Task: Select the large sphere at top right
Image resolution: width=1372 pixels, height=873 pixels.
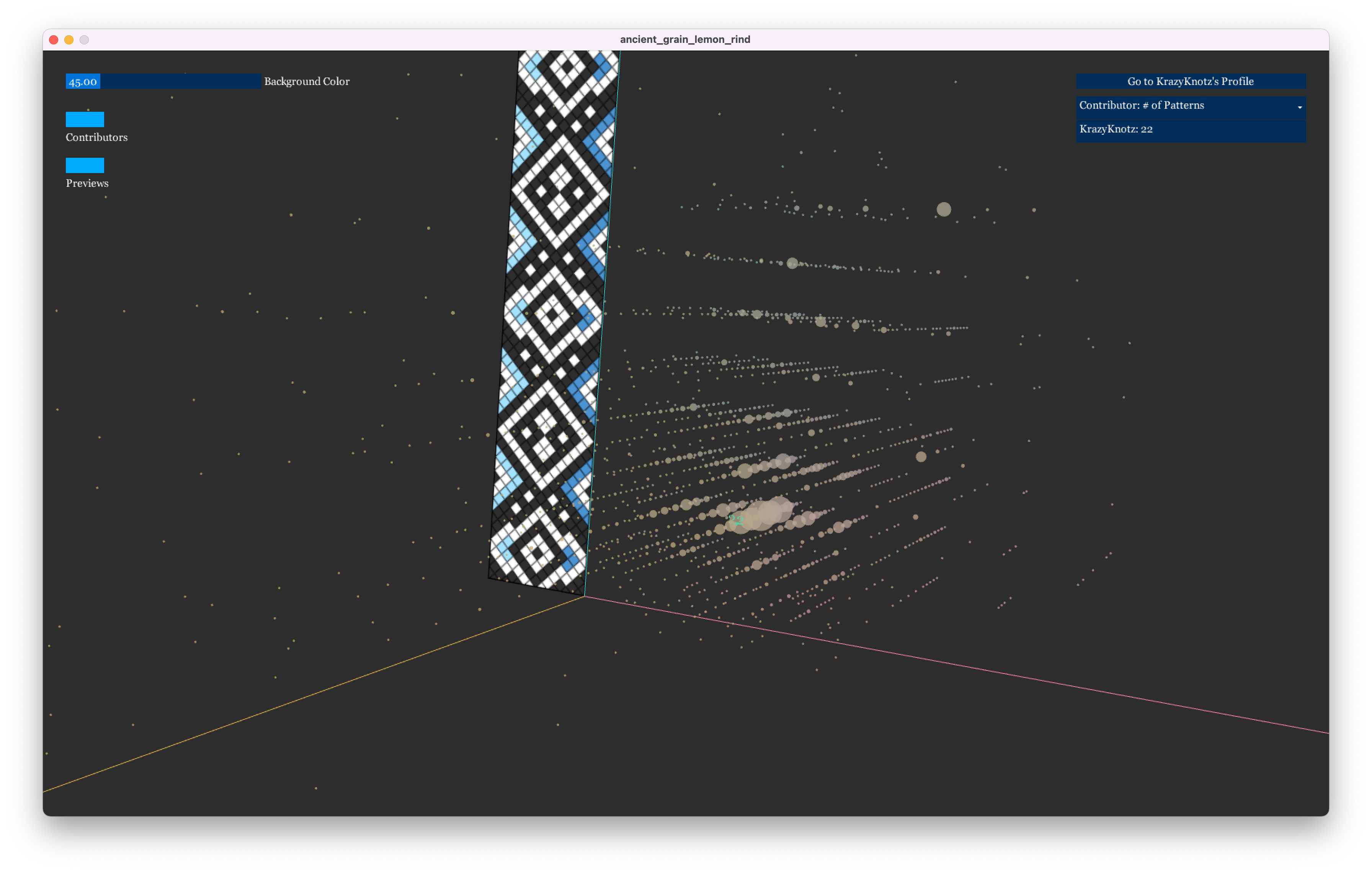Action: [x=944, y=209]
